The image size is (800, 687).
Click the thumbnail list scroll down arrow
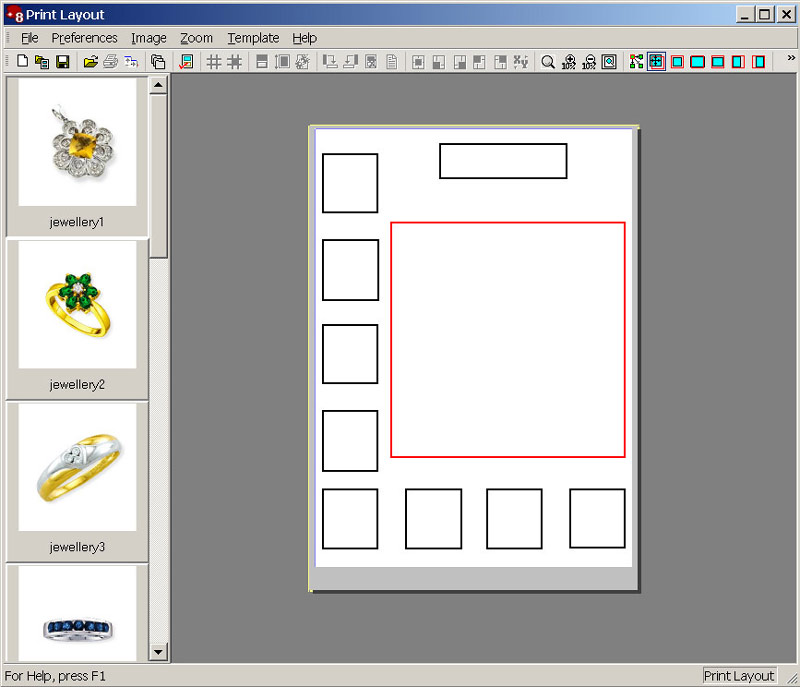point(158,652)
